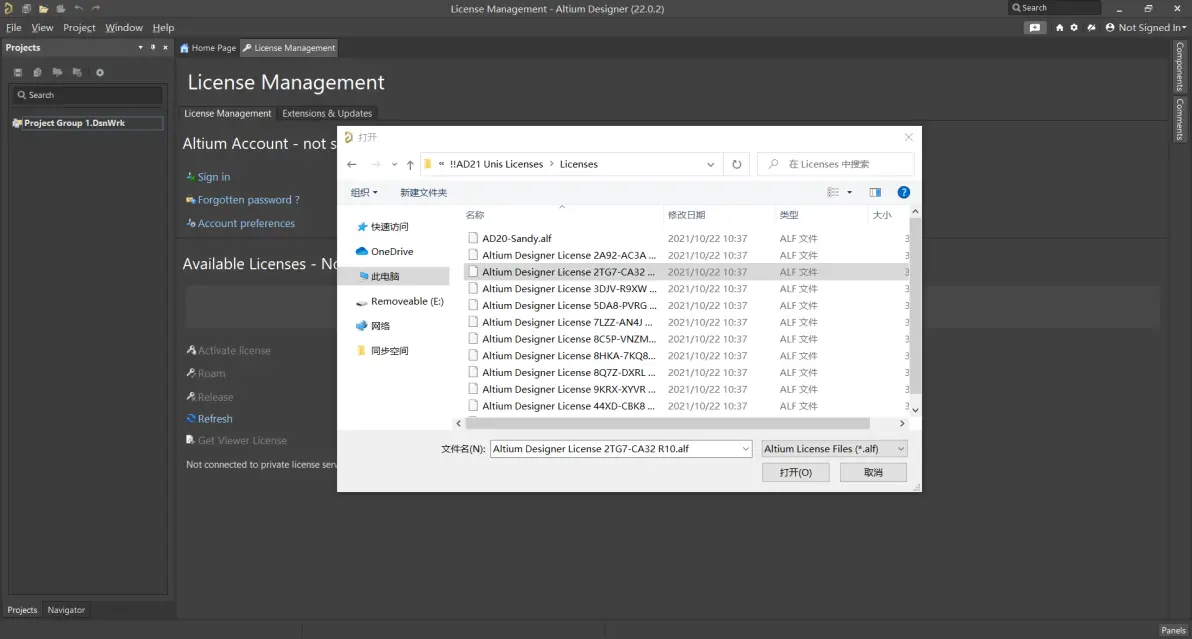
Task: Click the up-folder arrow in the file dialog
Action: pyautogui.click(x=410, y=164)
